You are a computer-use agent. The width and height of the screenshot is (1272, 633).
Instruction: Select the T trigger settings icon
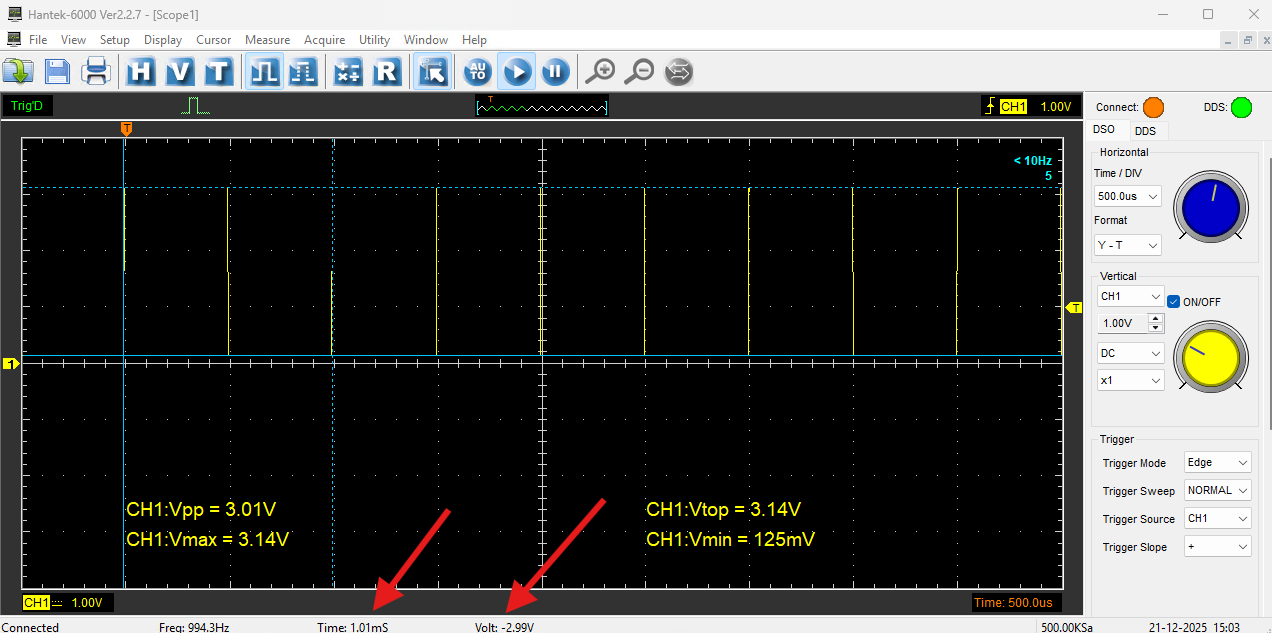[219, 71]
